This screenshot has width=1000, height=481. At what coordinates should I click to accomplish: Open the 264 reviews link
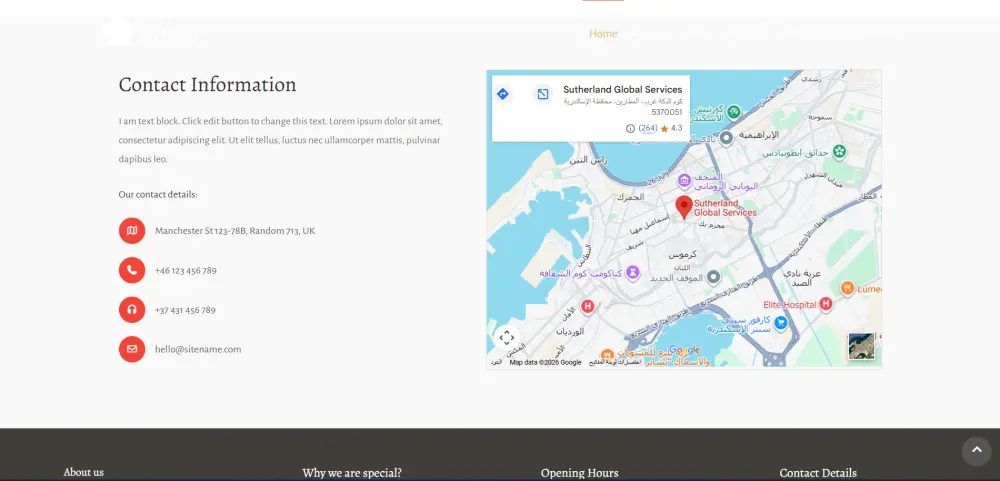click(648, 128)
